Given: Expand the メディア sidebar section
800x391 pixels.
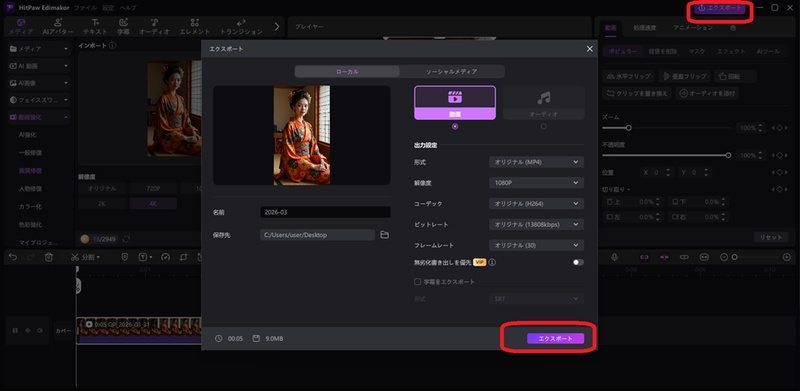Looking at the screenshot, I should [39, 48].
